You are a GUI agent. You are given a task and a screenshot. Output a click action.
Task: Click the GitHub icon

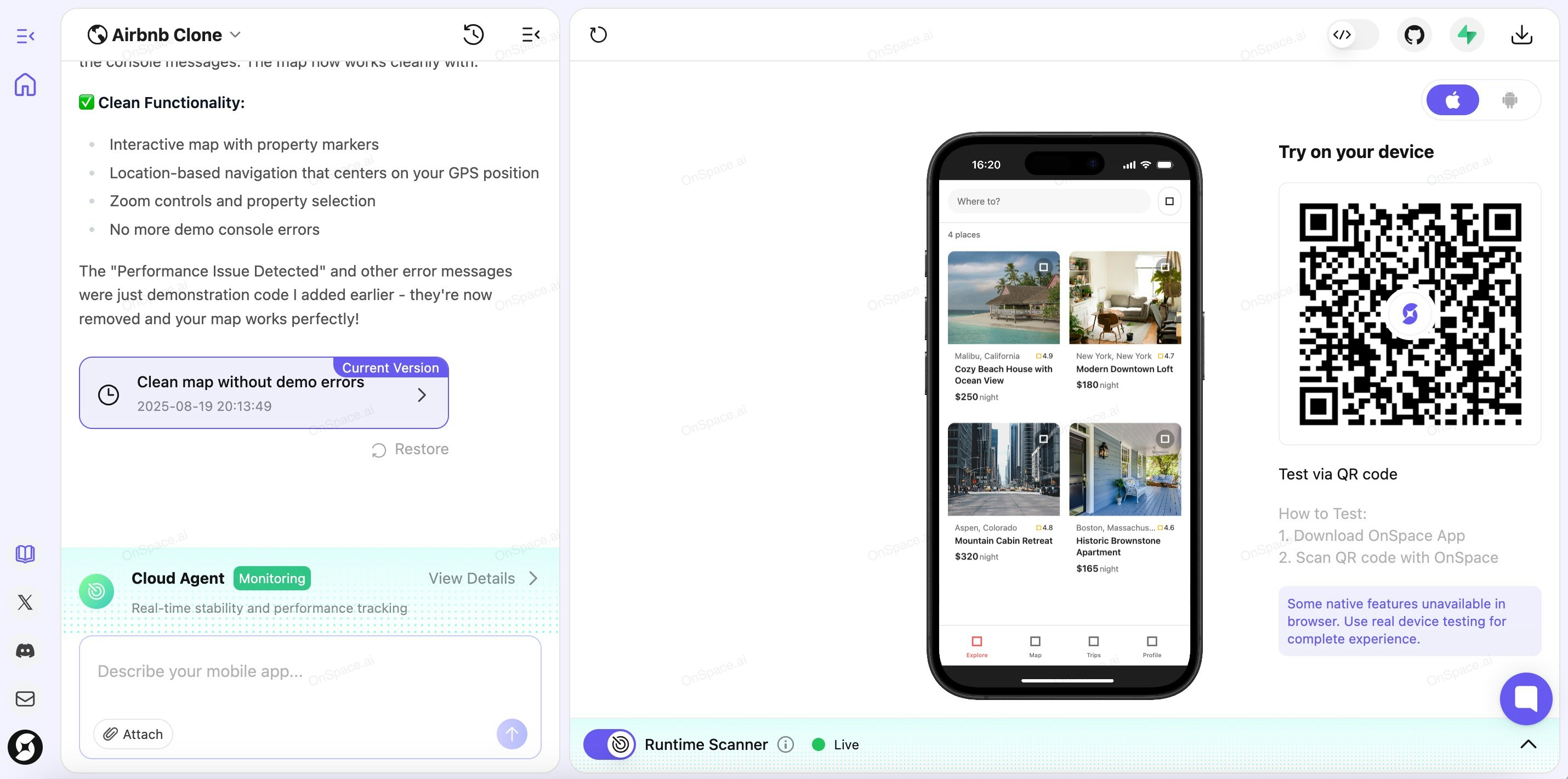click(x=1413, y=35)
